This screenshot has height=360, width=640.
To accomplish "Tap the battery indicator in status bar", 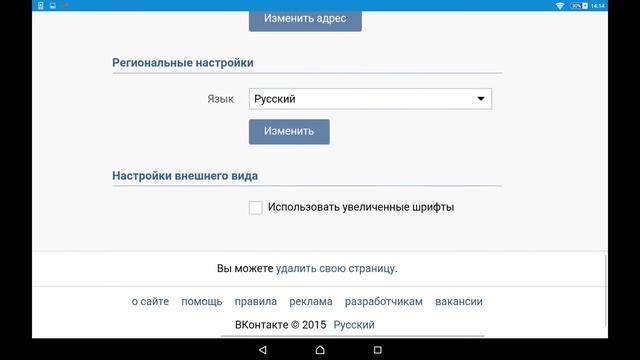I will 579,6.
